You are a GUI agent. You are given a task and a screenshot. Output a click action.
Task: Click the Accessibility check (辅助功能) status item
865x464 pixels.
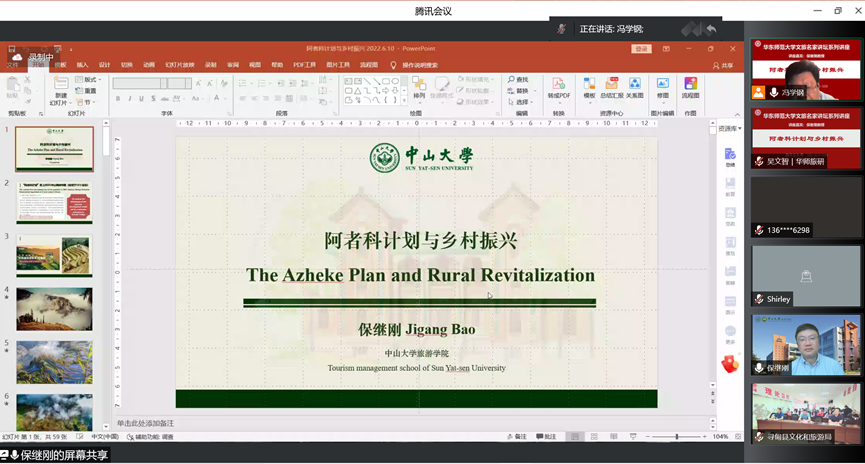(151, 436)
